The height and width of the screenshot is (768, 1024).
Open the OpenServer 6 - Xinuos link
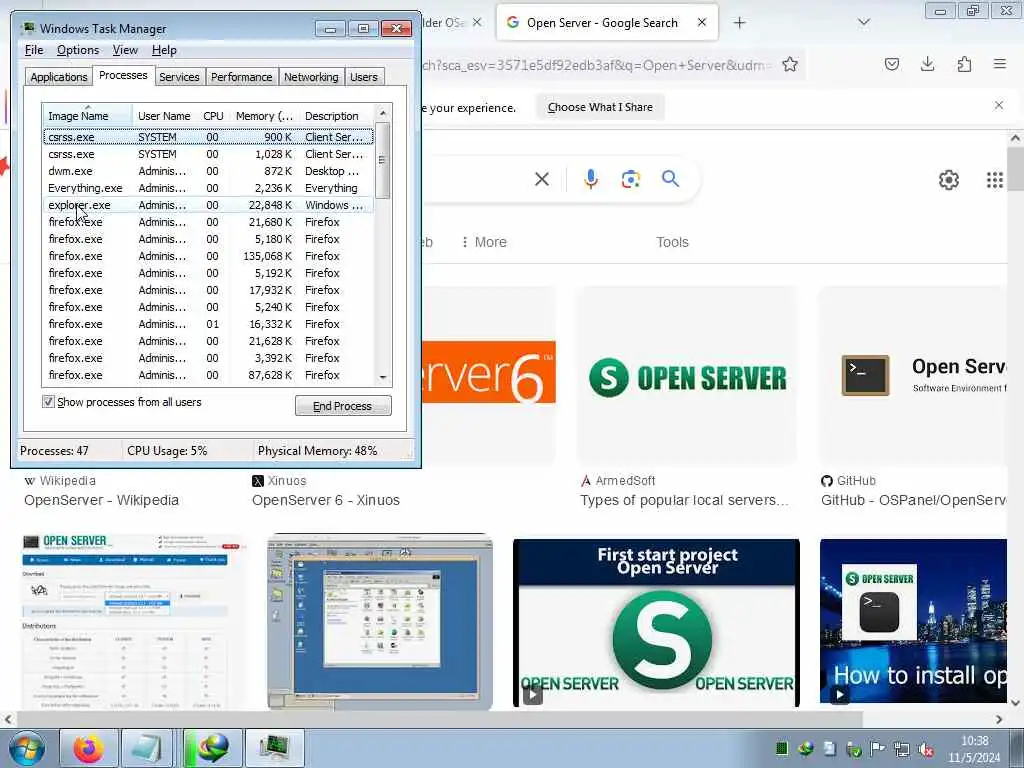pyautogui.click(x=326, y=500)
